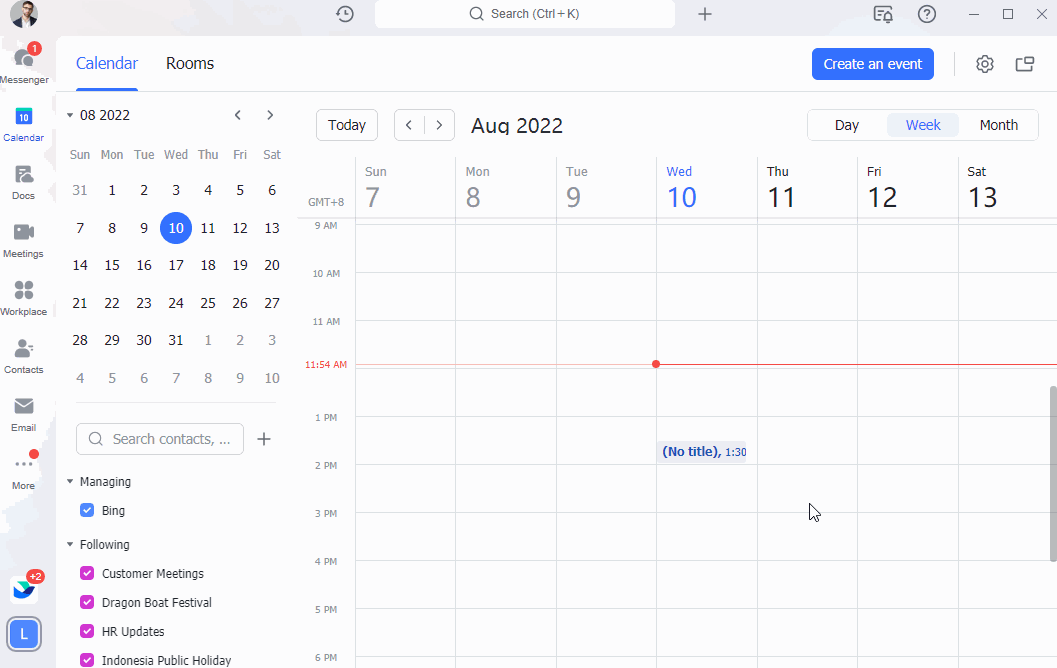Click the history clock icon
This screenshot has width=1057, height=668.
(345, 14)
